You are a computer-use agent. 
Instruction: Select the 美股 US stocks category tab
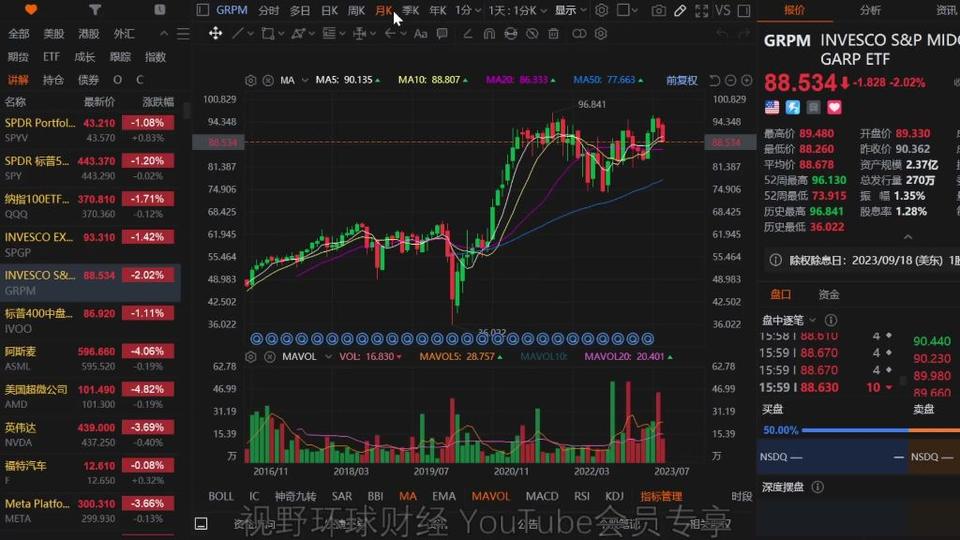tap(54, 34)
